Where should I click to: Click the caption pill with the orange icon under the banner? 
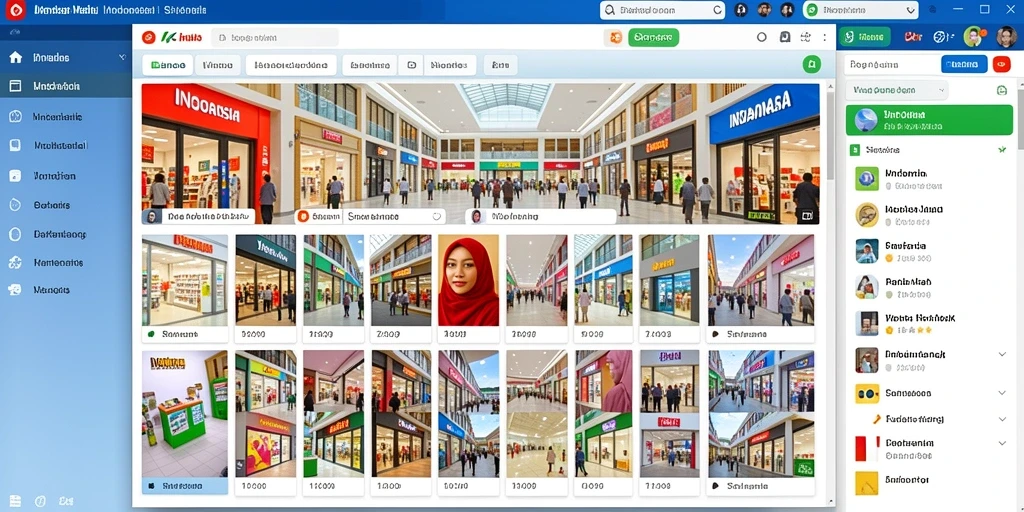coord(370,216)
